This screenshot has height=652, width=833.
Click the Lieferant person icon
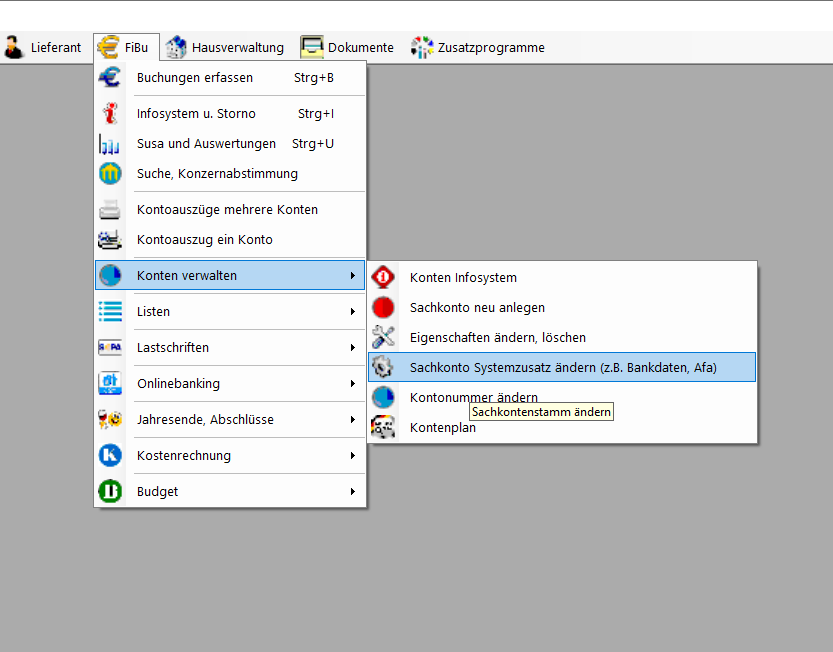tap(14, 47)
